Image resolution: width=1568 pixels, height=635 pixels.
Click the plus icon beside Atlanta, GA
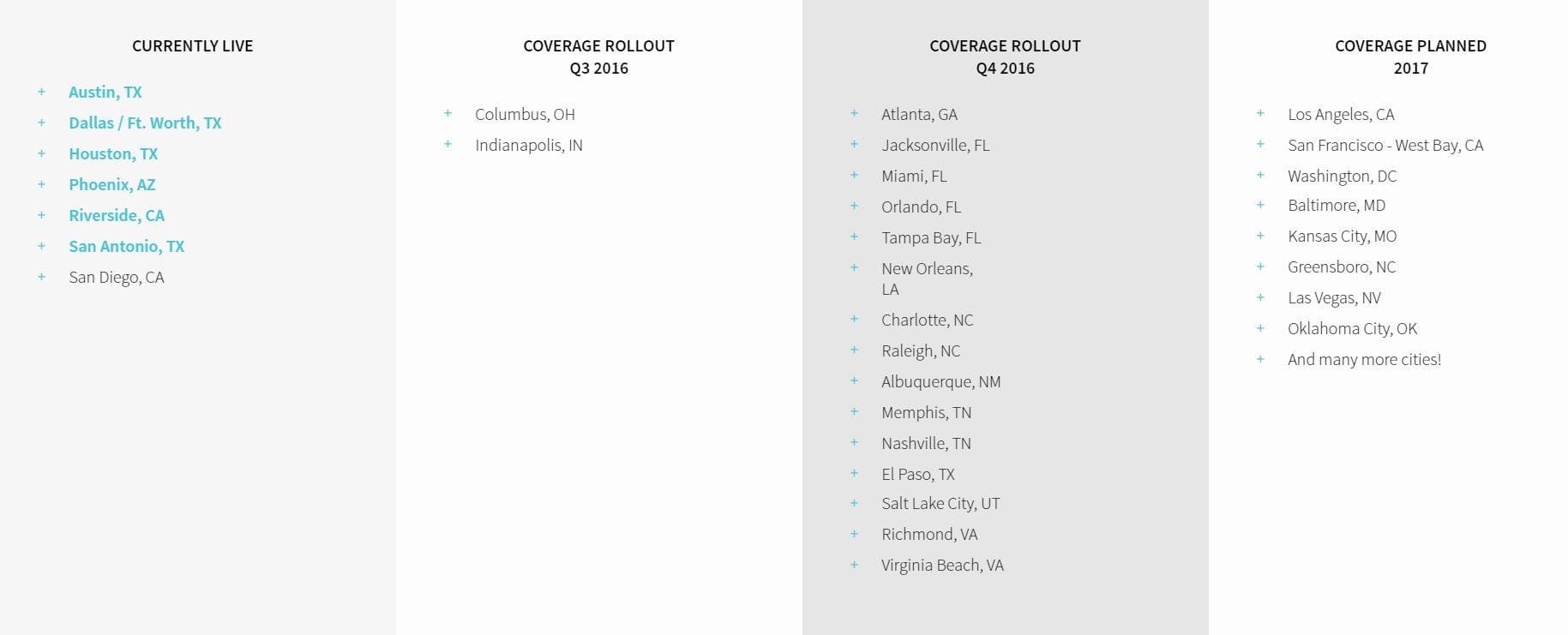pos(854,113)
